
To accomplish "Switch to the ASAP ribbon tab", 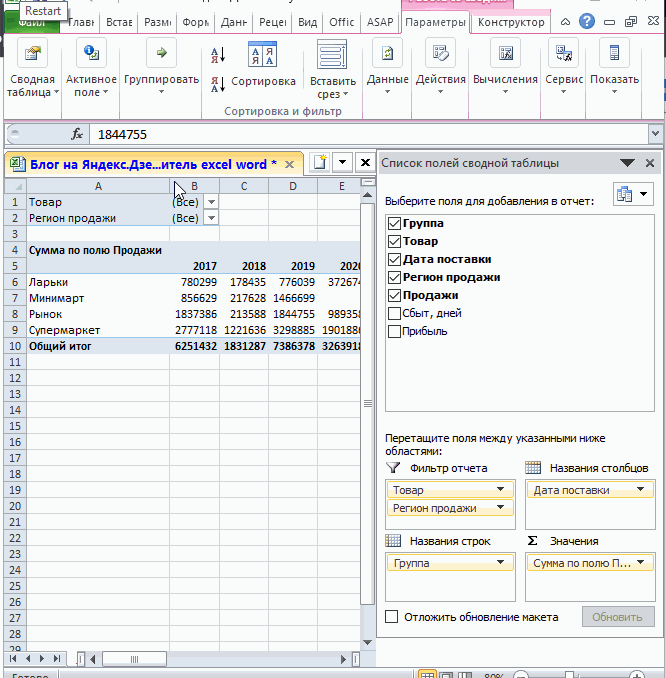I will coord(380,22).
